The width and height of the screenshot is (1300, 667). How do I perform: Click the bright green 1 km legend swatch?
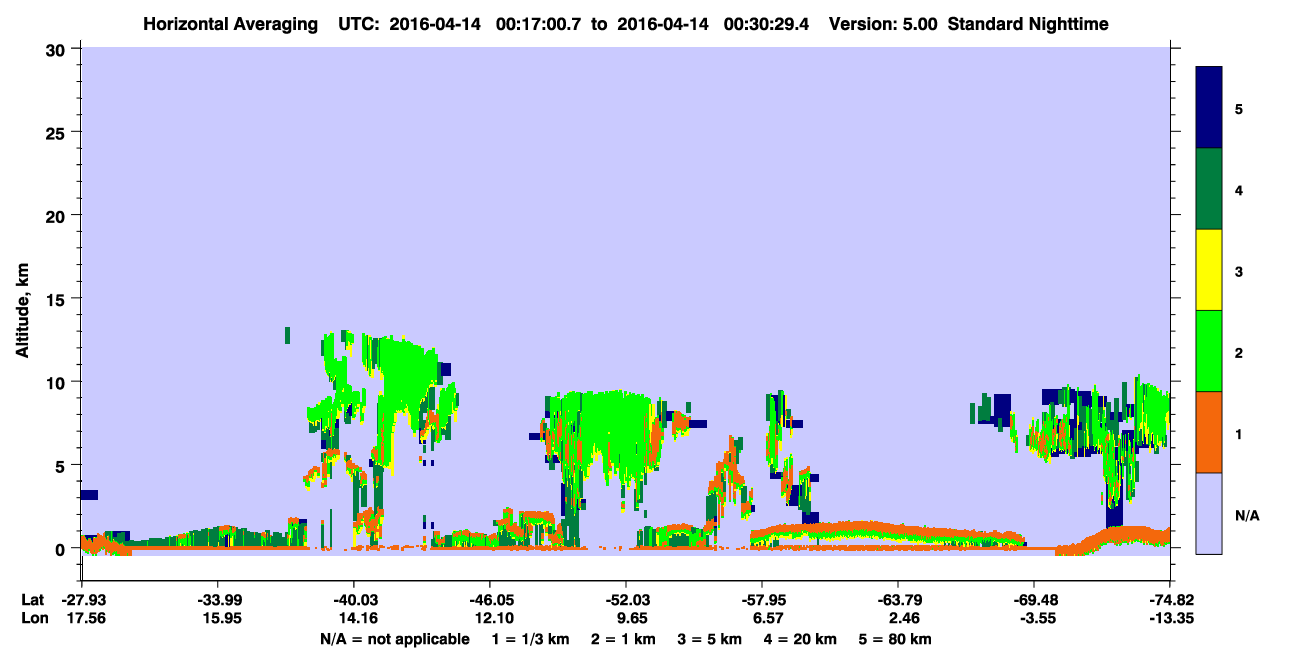click(1209, 351)
